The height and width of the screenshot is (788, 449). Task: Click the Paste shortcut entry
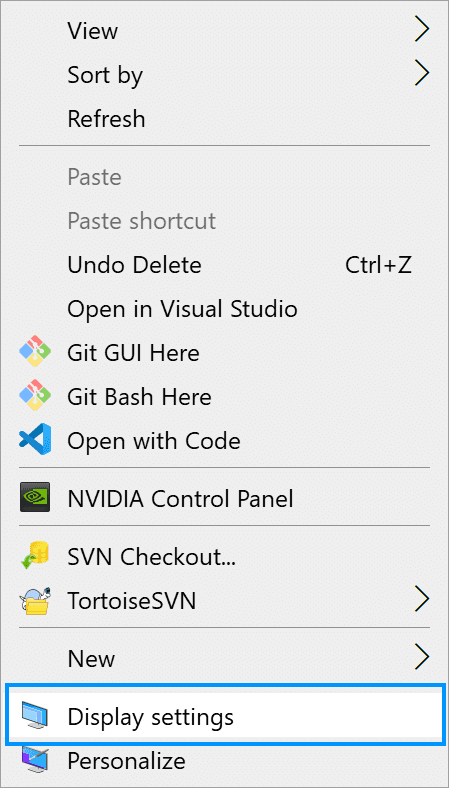(224, 221)
